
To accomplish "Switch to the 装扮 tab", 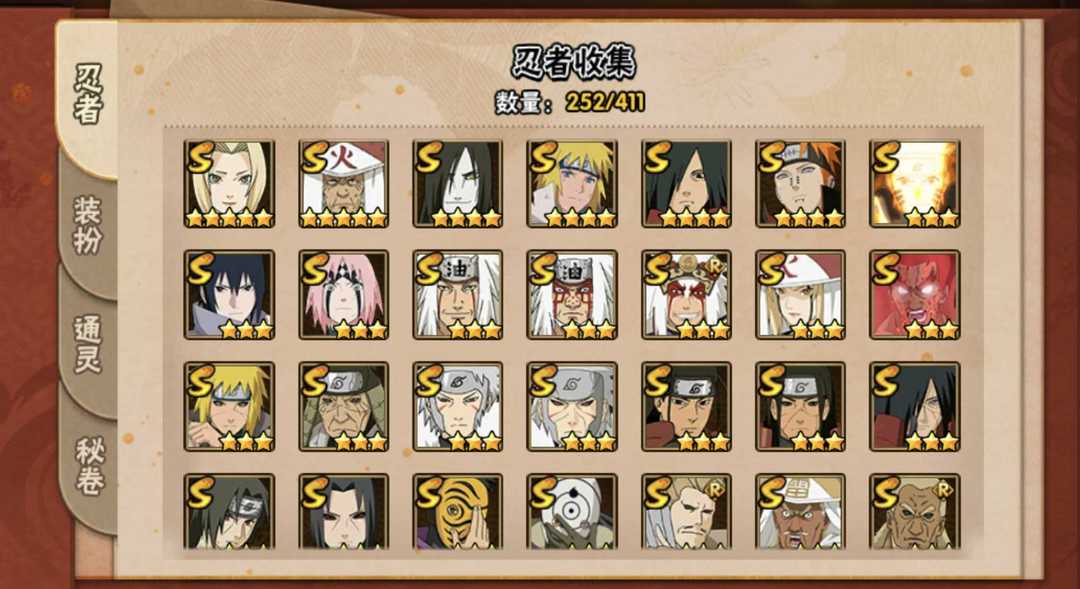I will pos(88,225).
